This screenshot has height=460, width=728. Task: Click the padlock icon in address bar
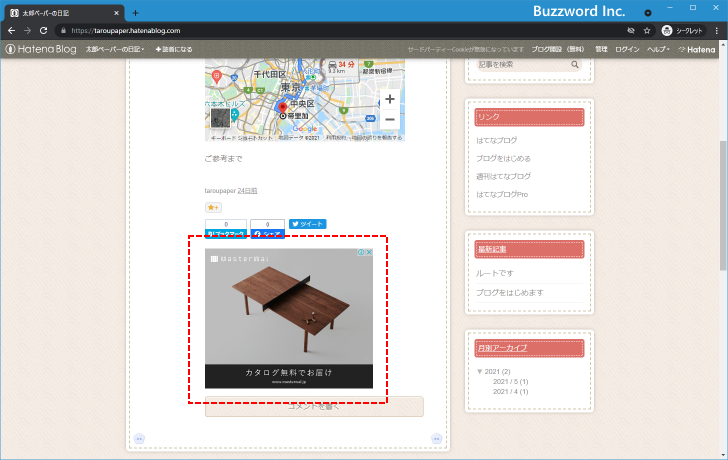pyautogui.click(x=64, y=31)
